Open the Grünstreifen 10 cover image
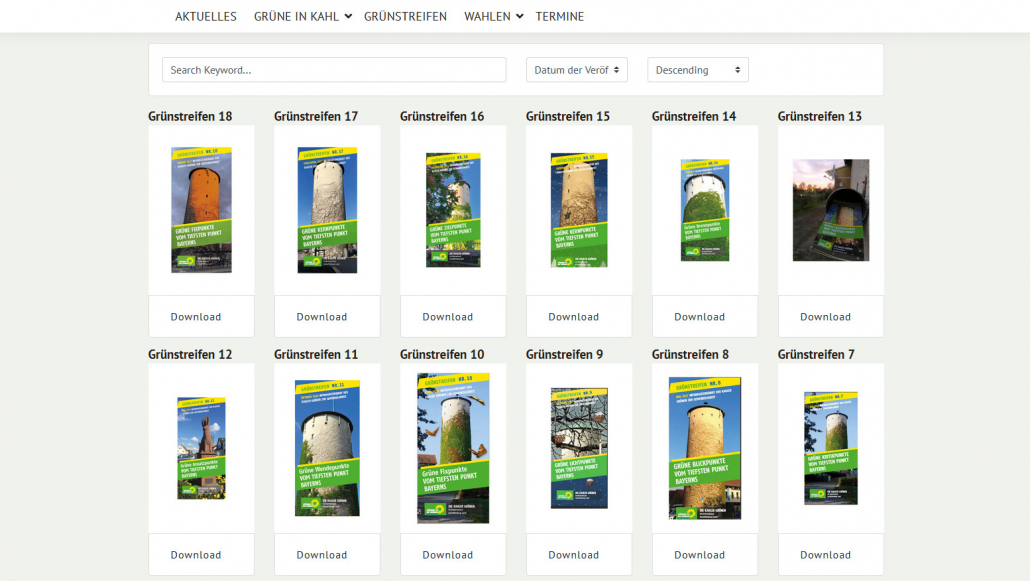Screen dimensions: 1030x581 (x=453, y=448)
